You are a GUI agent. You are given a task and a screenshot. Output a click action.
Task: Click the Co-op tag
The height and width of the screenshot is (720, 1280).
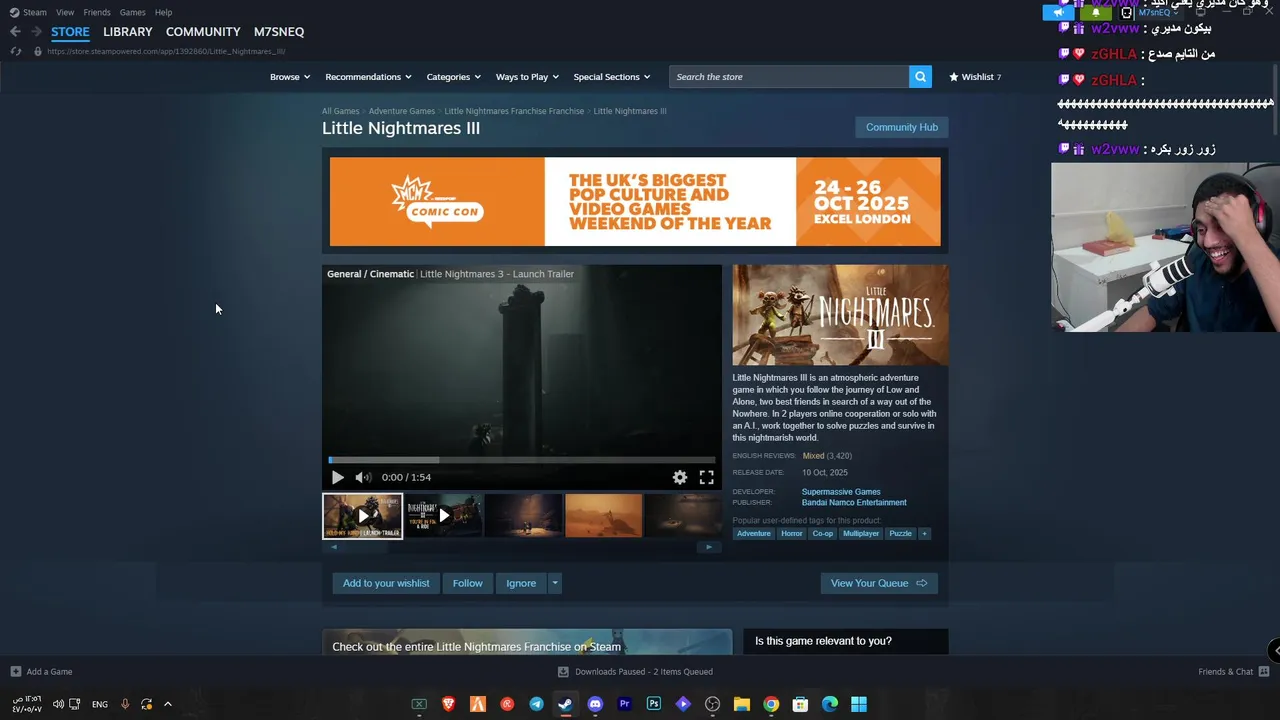[823, 534]
